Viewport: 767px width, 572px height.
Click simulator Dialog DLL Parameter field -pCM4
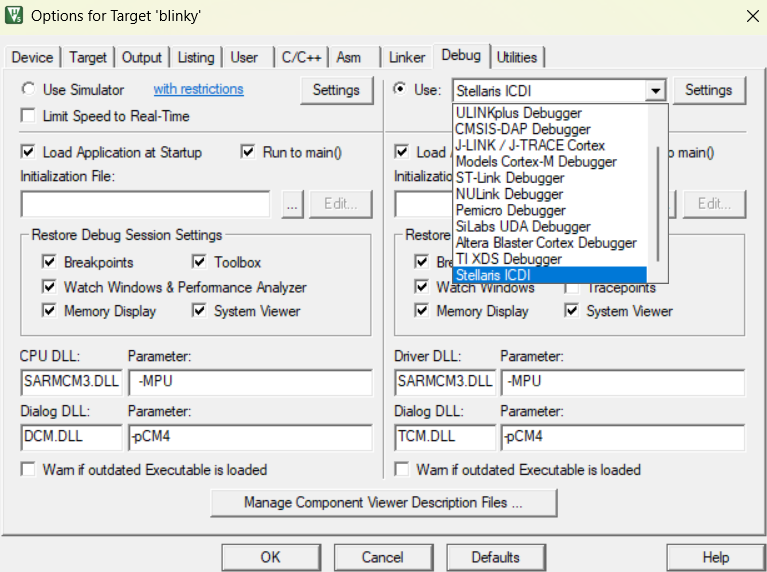pyautogui.click(x=250, y=437)
